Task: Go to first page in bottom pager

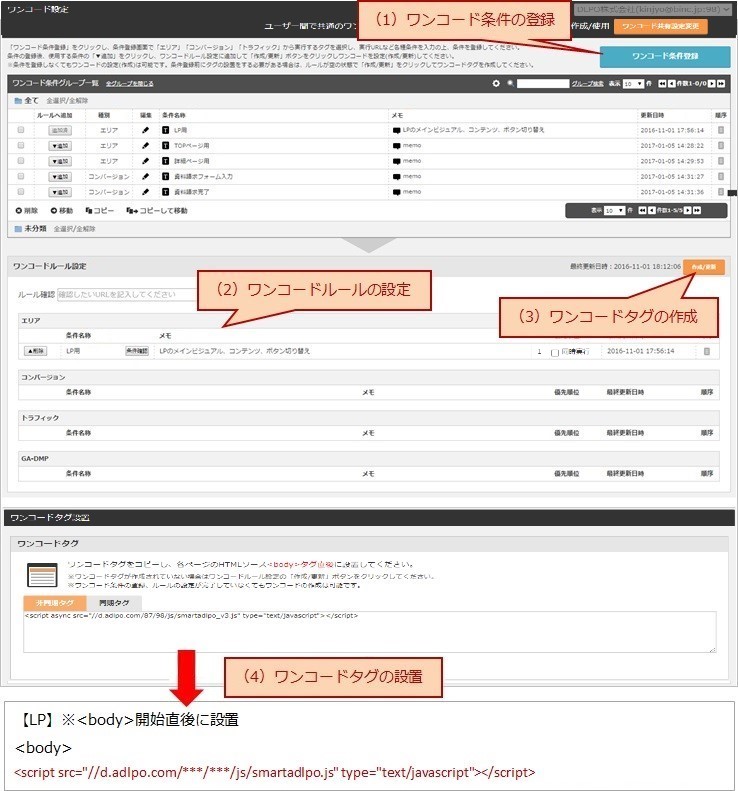Action: (642, 210)
